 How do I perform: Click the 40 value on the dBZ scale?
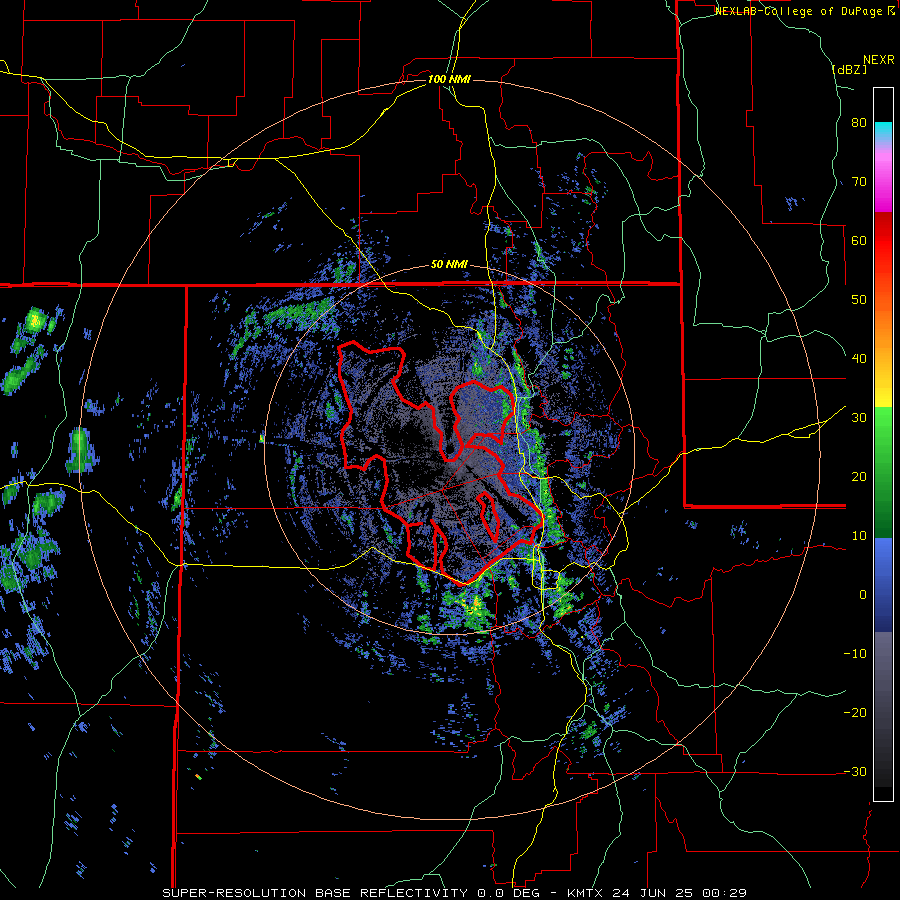859,359
